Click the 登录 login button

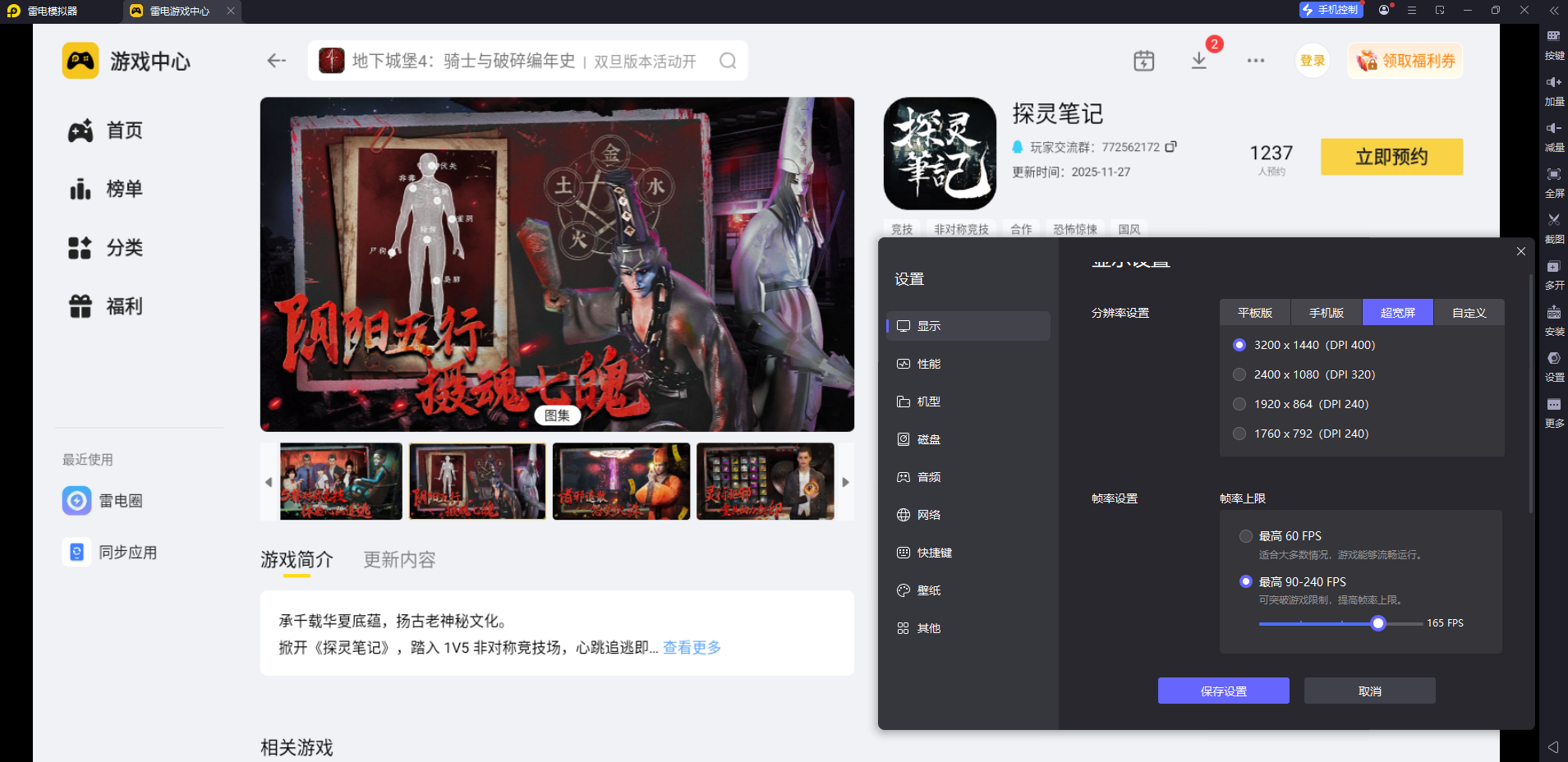click(1313, 61)
